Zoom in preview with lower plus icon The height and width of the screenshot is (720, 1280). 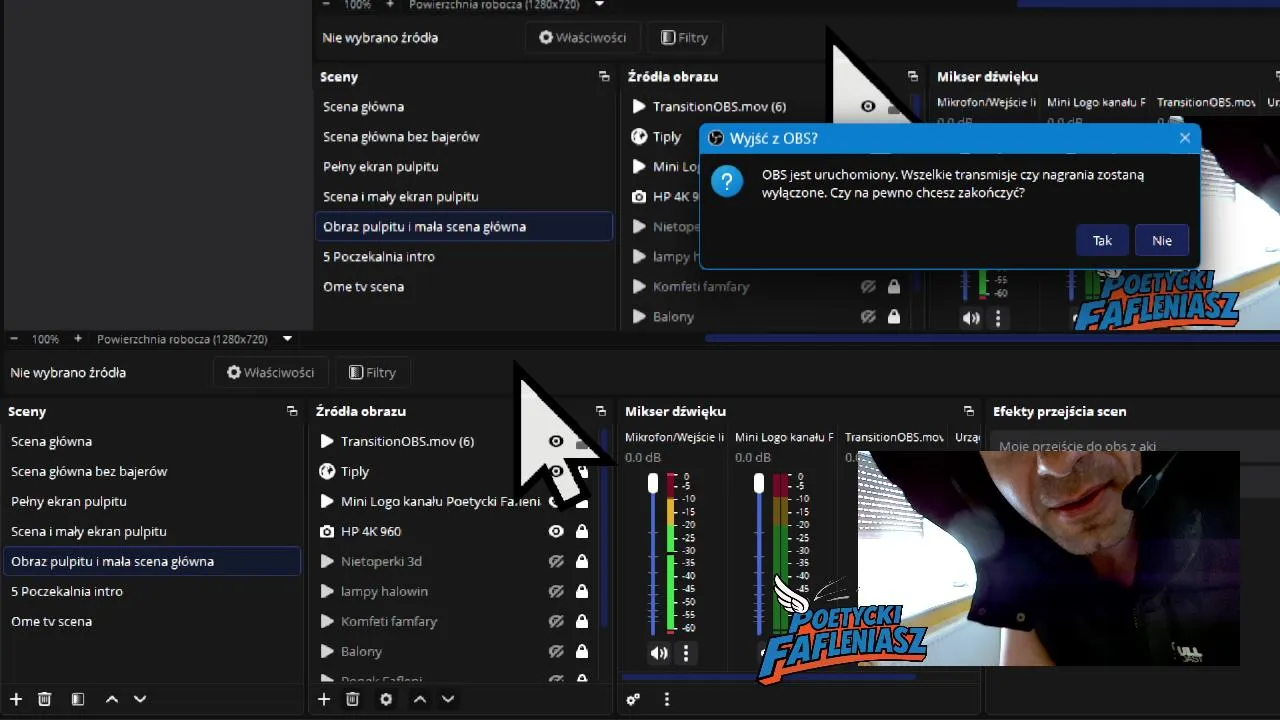77,339
